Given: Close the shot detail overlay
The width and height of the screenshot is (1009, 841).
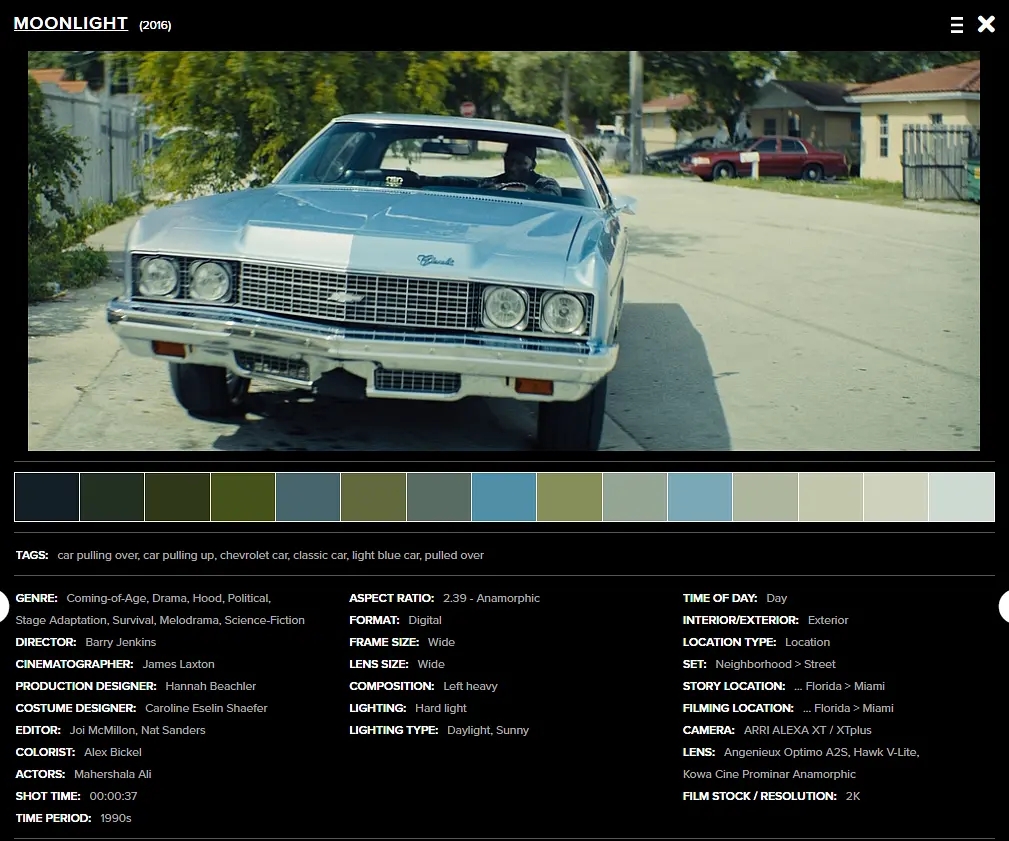Looking at the screenshot, I should click(986, 24).
